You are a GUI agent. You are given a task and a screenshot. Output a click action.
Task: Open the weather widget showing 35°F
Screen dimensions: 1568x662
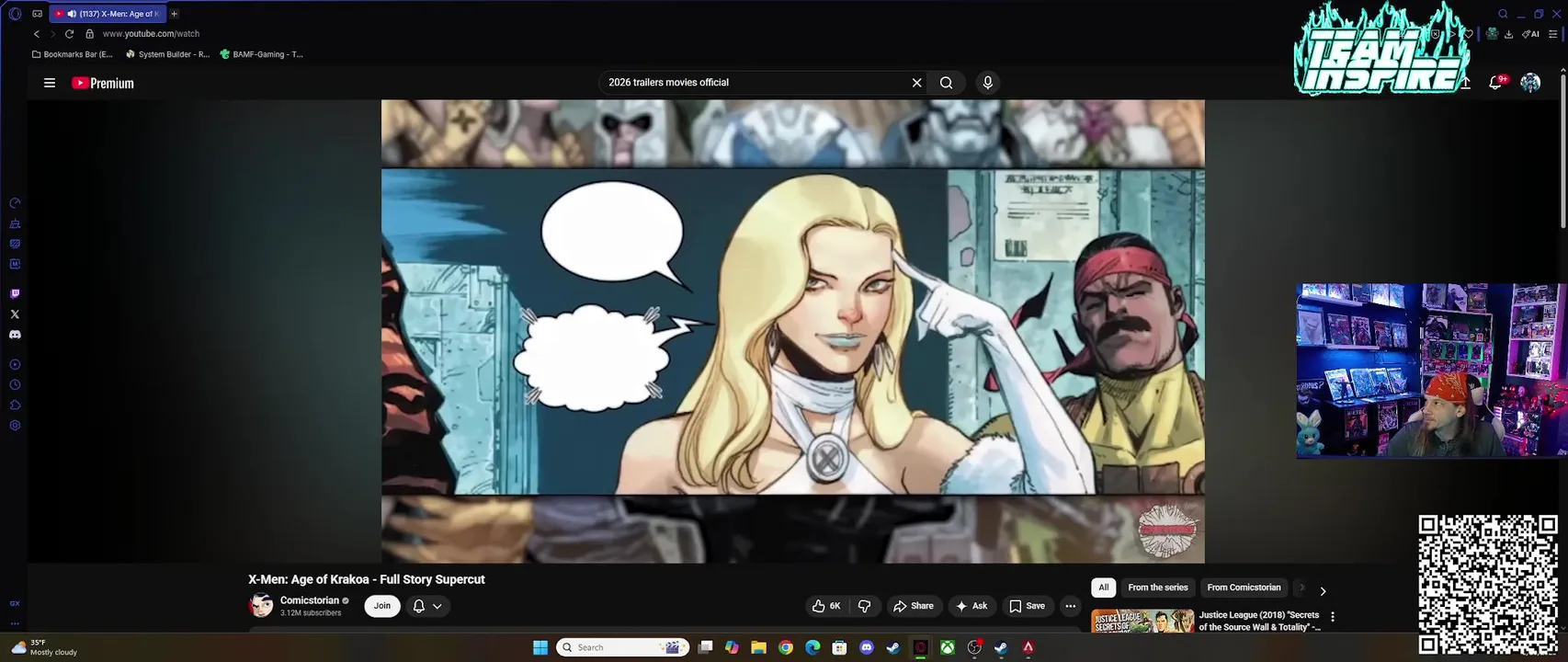(x=44, y=647)
